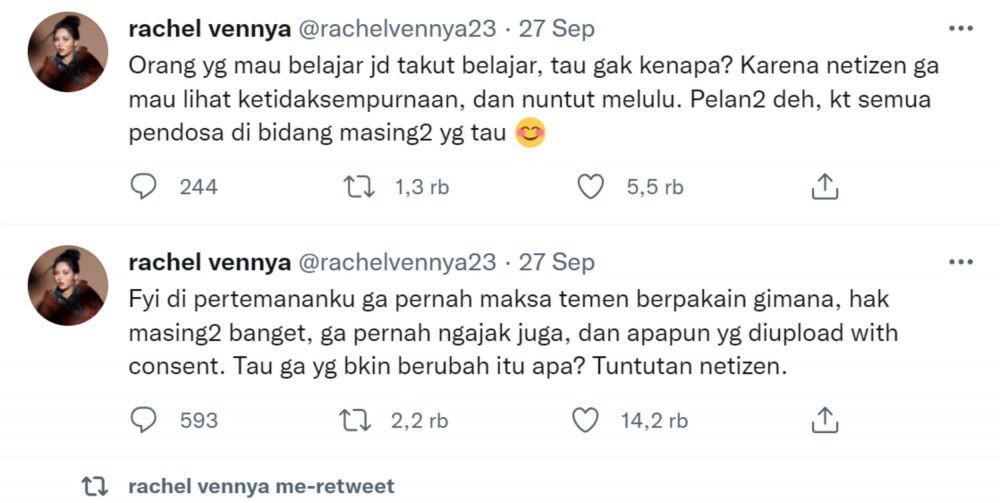The width and height of the screenshot is (1000, 503).
Task: Select the rachel vennya me-retweet label
Action: pos(261,486)
